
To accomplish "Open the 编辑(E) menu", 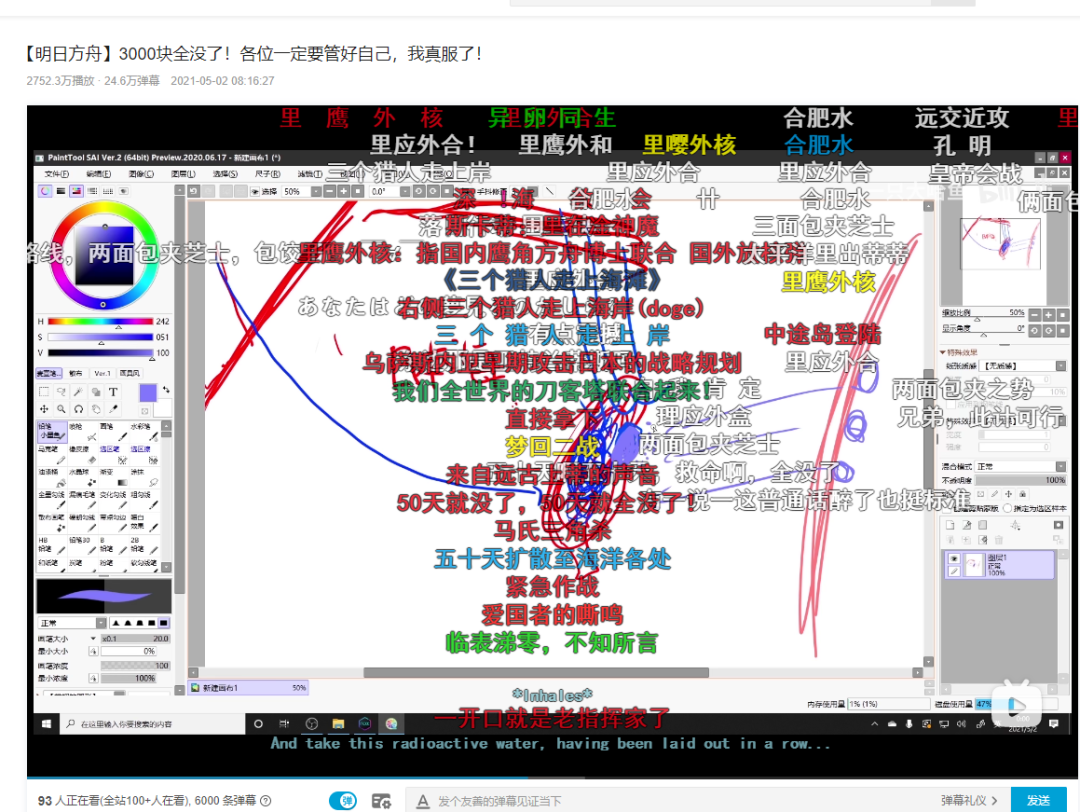I will (98, 174).
